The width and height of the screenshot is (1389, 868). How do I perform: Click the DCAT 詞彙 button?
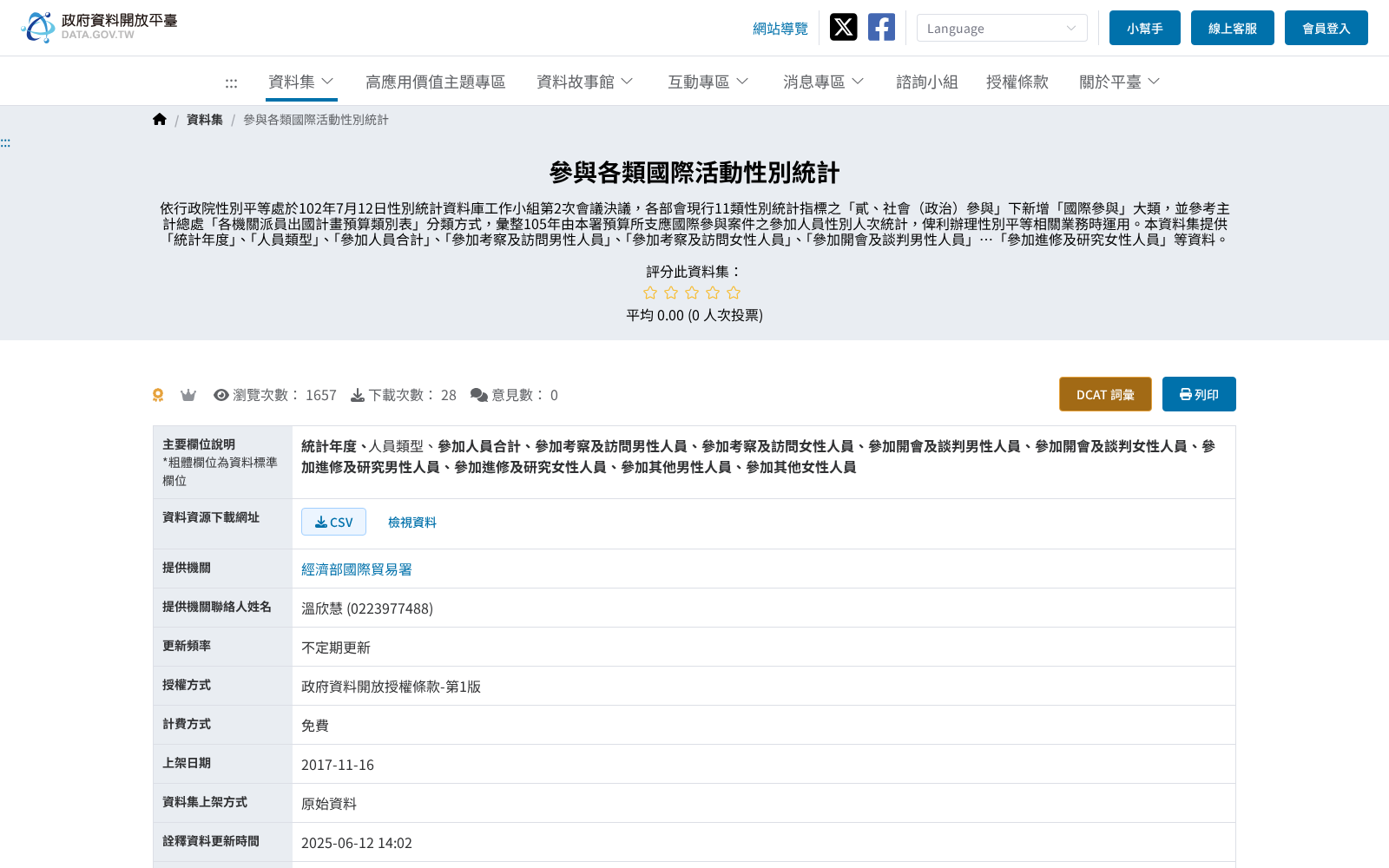(x=1105, y=394)
